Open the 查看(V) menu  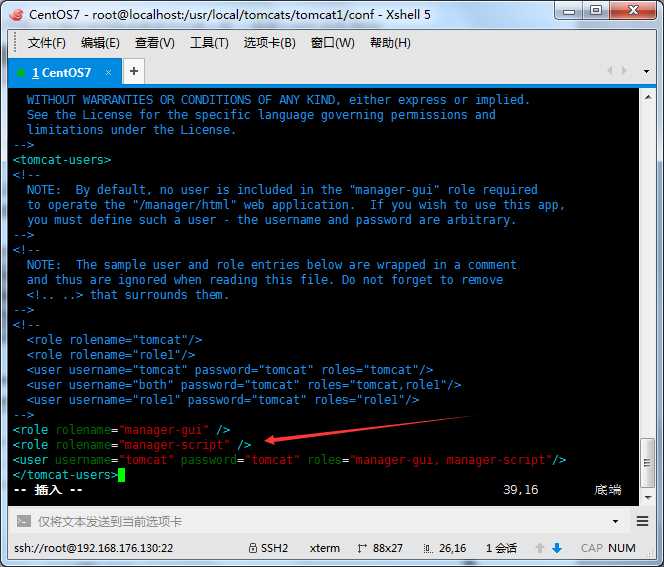[155, 43]
